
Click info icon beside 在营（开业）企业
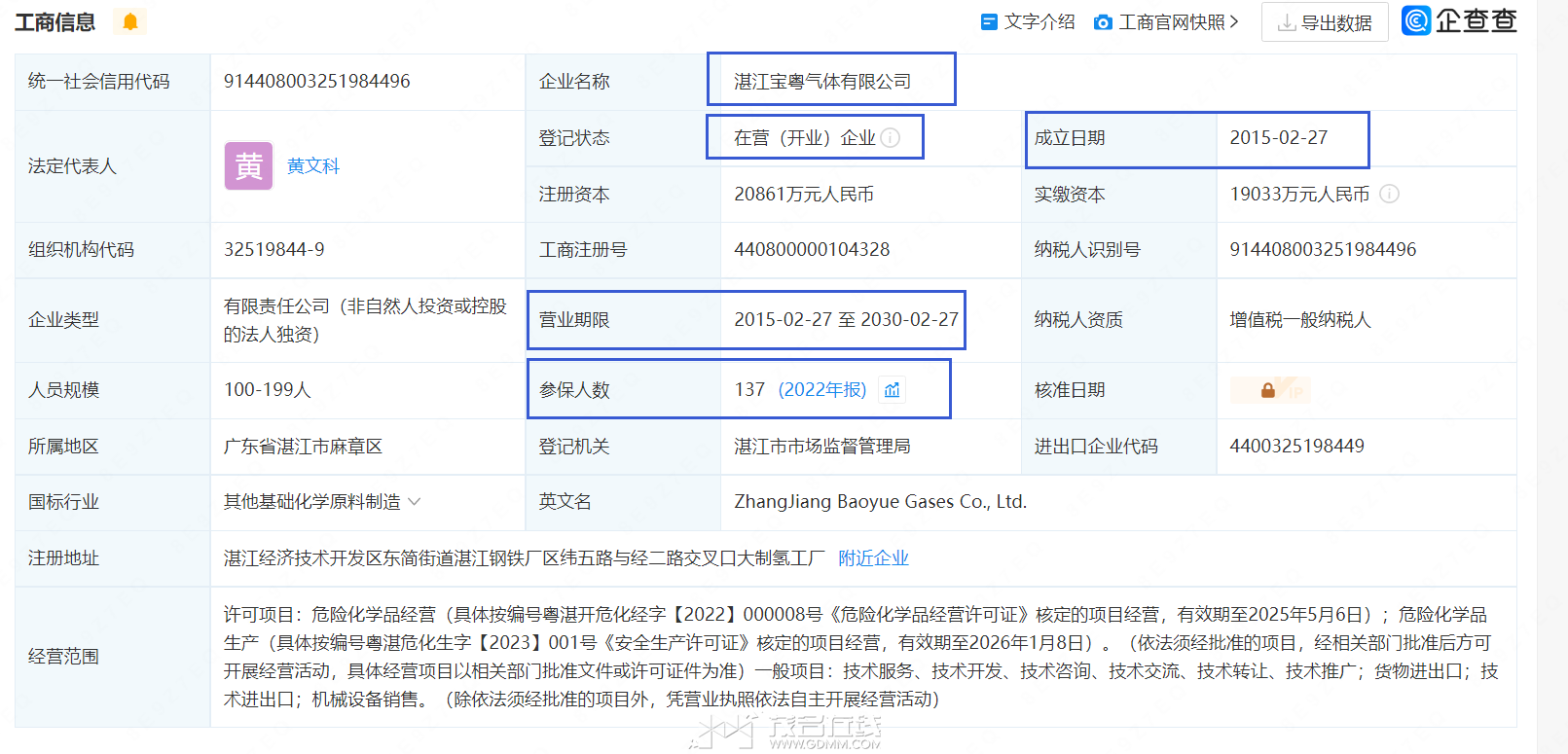tap(890, 138)
